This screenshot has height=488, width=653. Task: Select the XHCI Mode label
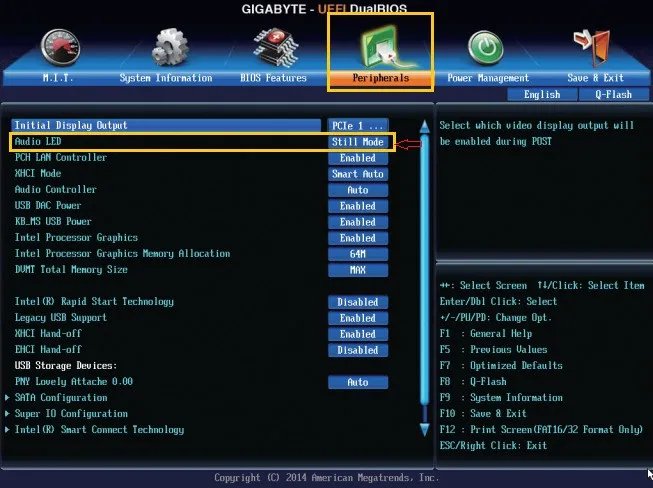click(x=38, y=173)
